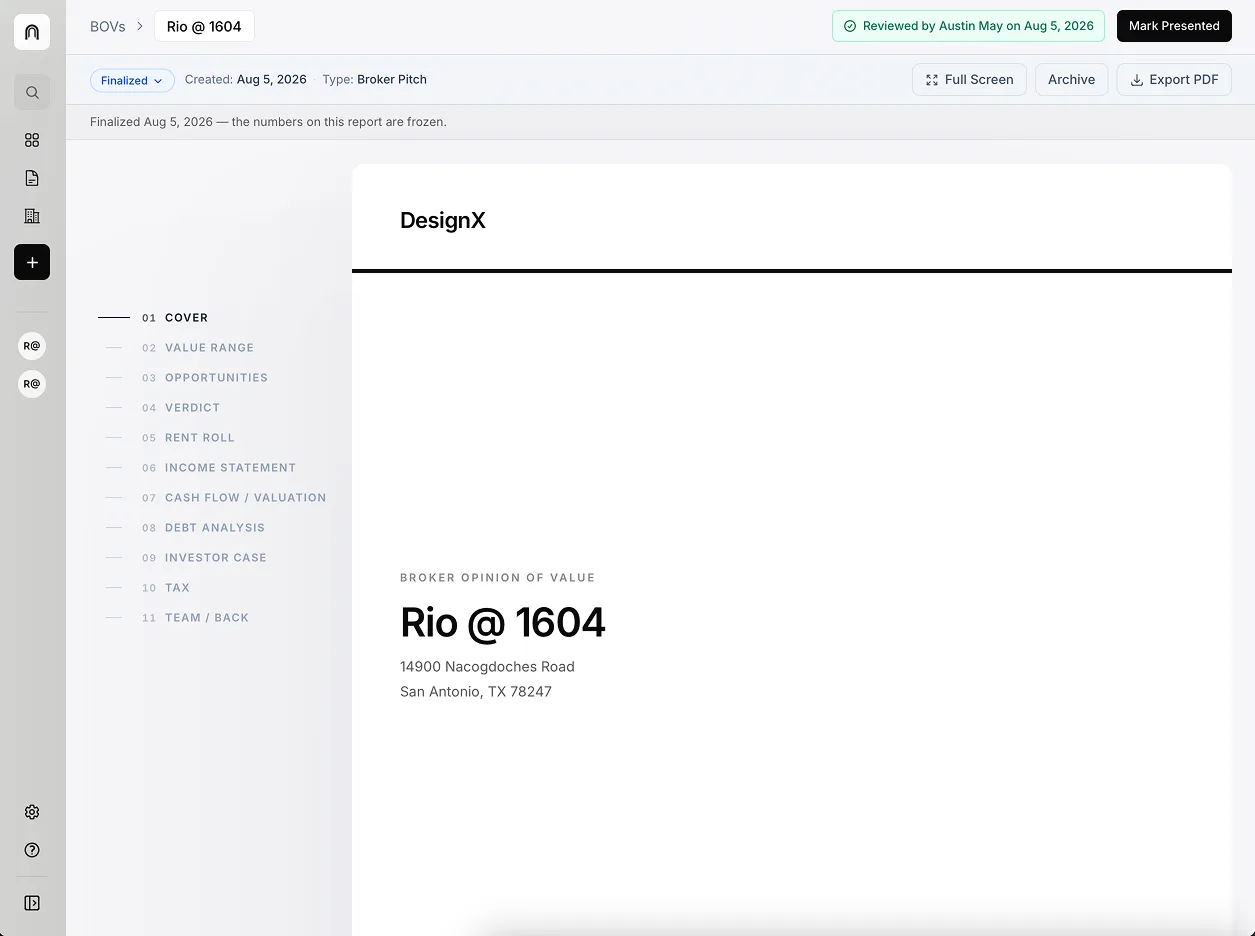Open the documents icon in sidebar
This screenshot has height=936, width=1255.
tap(32, 178)
